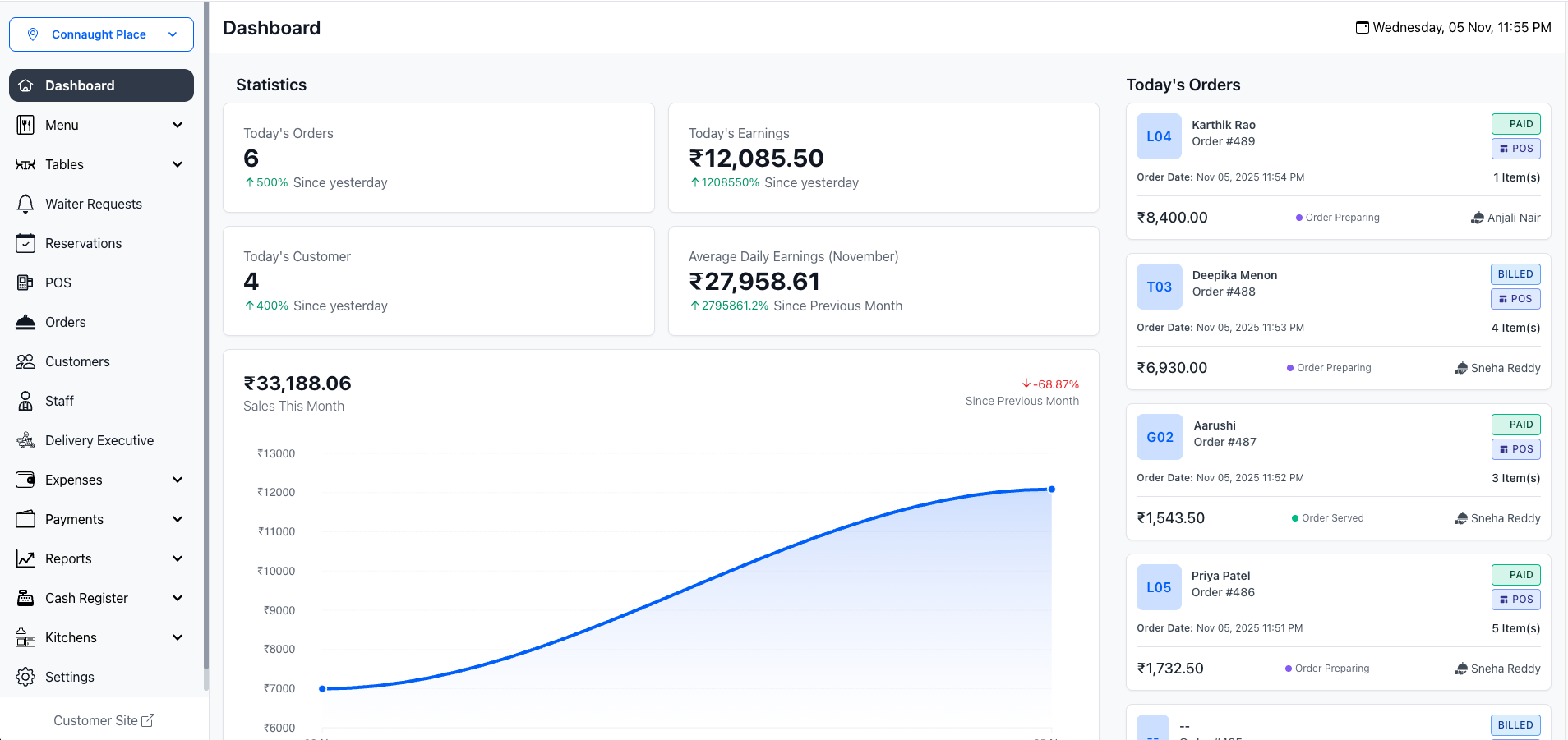Open the Customer Site link
The height and width of the screenshot is (740, 1568).
pyautogui.click(x=104, y=720)
